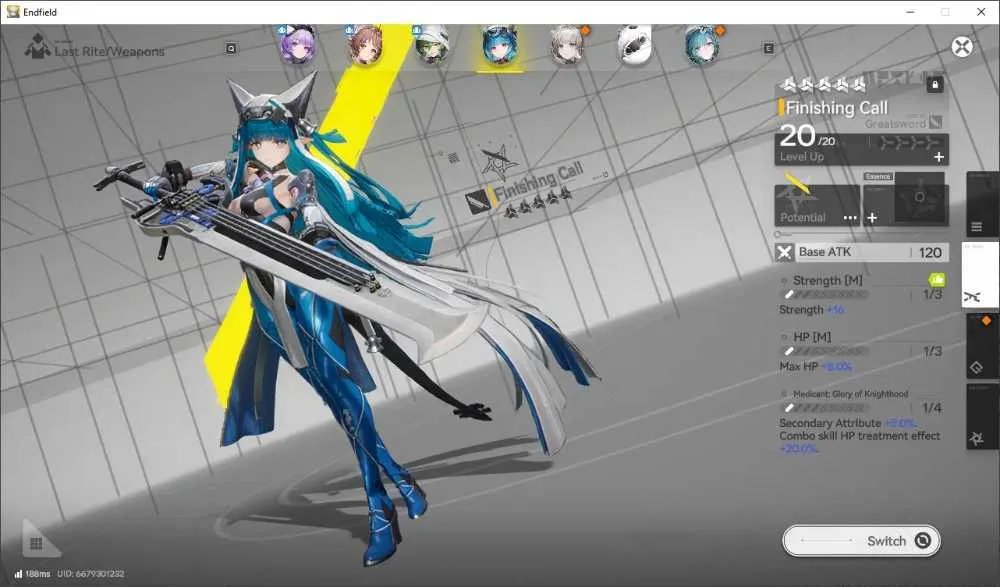This screenshot has height=587, width=1000.
Task: Click the Base ATK value 120
Action: coord(930,253)
